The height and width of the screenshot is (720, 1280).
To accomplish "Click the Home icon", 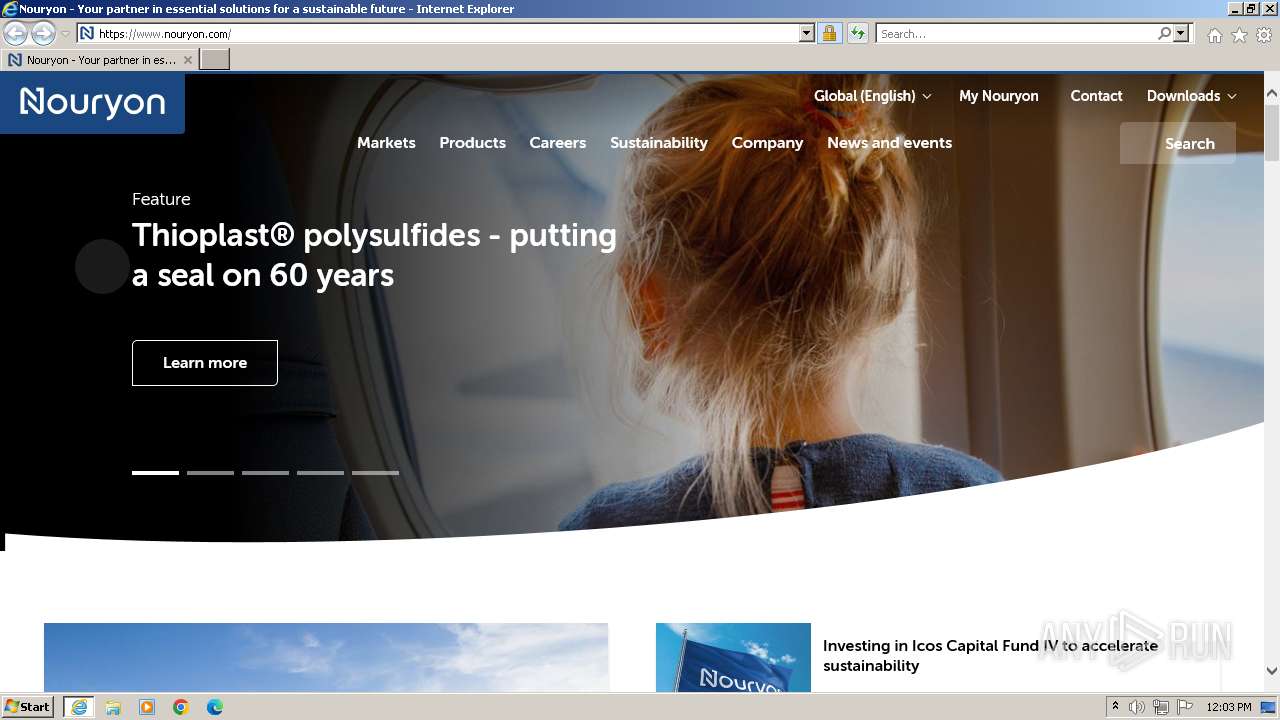I will tap(1214, 35).
